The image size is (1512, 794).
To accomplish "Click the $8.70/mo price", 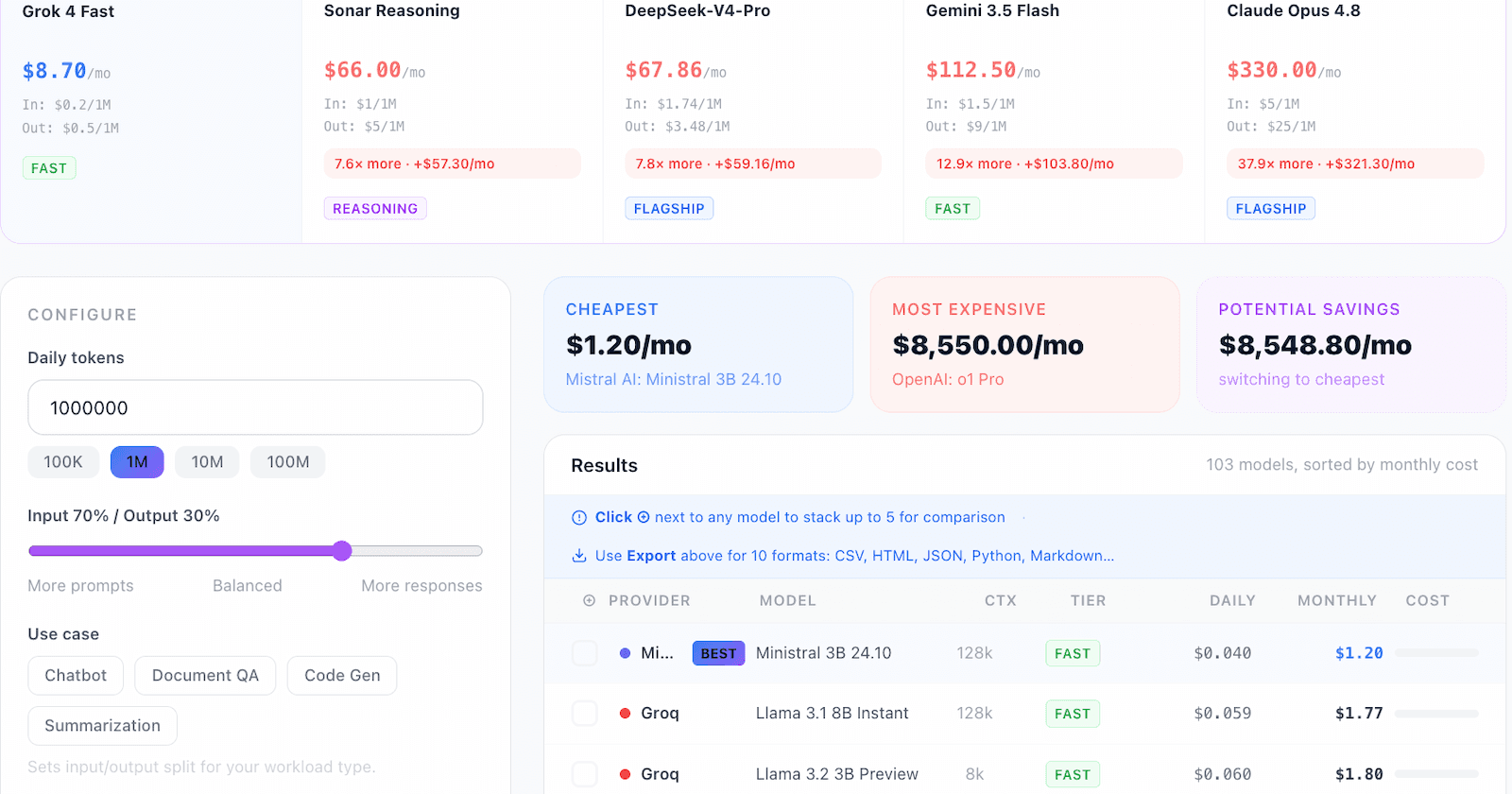I will [x=66, y=71].
